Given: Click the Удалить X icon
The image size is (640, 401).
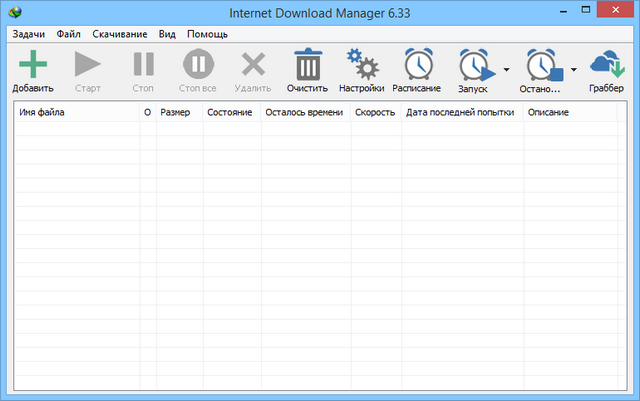Looking at the screenshot, I should pos(253,66).
